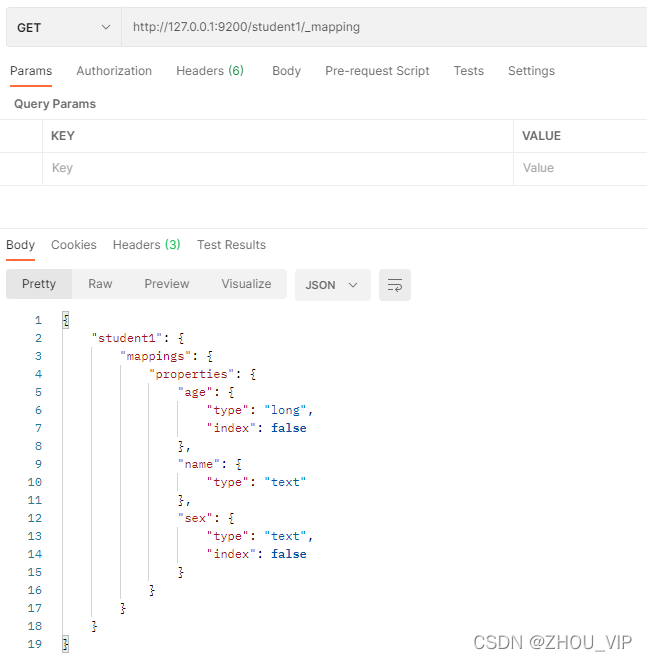Click the "mappings" JSON key
The height and width of the screenshot is (661, 647).
click(156, 356)
